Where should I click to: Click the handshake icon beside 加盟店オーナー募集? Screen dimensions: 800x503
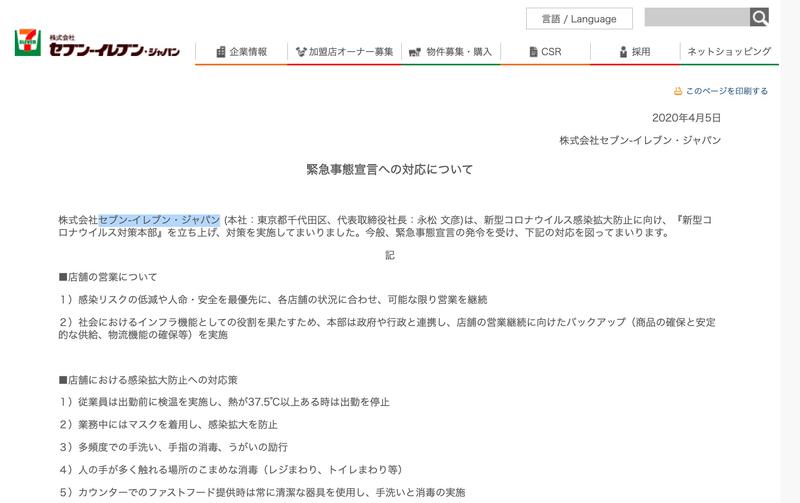301,52
